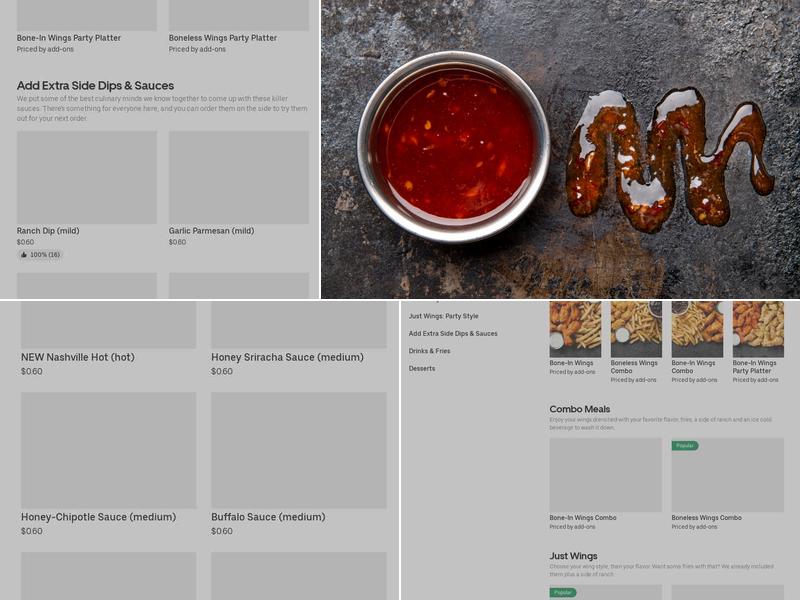The height and width of the screenshot is (600, 800).
Task: Click the Bone-In Wings Party Platter small thumbnail
Action: click(758, 329)
